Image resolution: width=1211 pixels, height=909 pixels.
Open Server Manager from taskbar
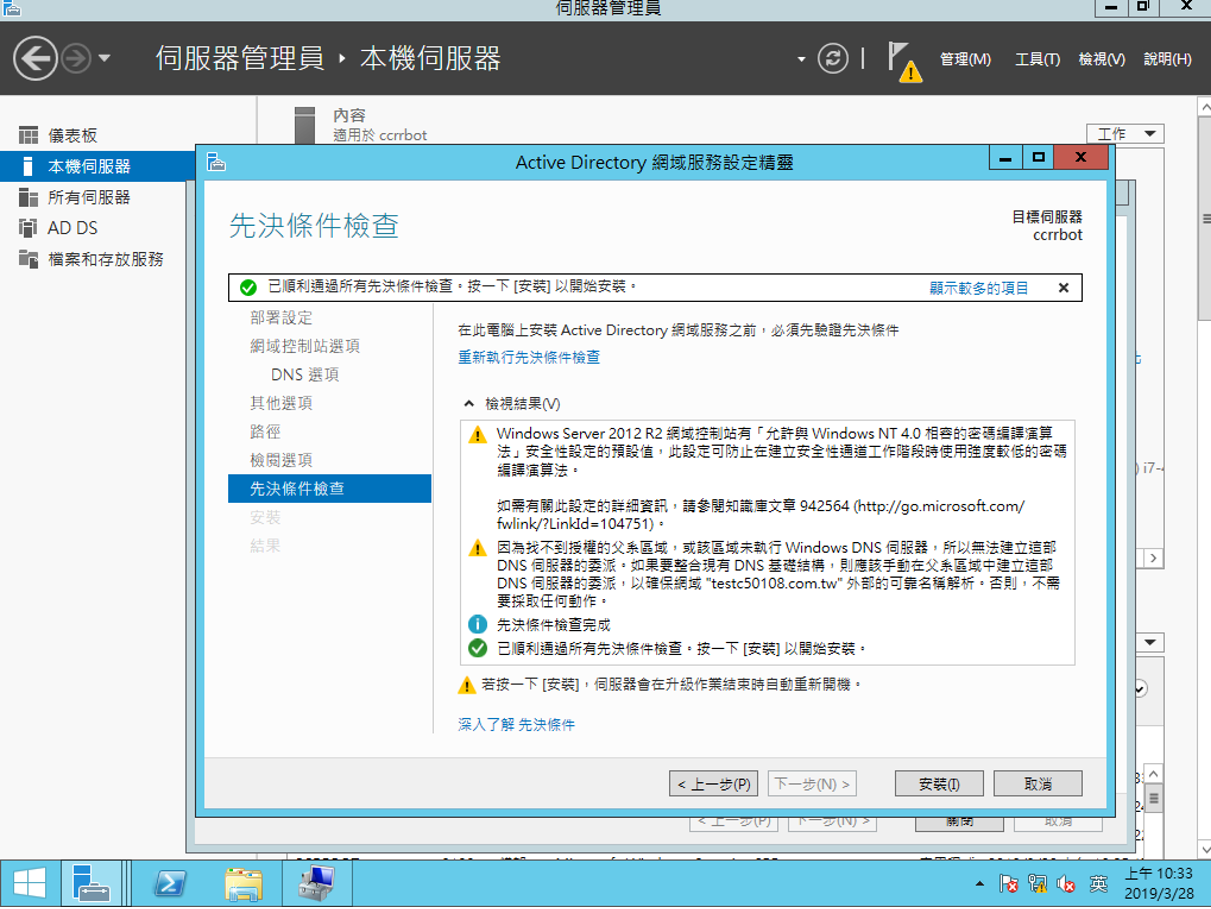(92, 884)
